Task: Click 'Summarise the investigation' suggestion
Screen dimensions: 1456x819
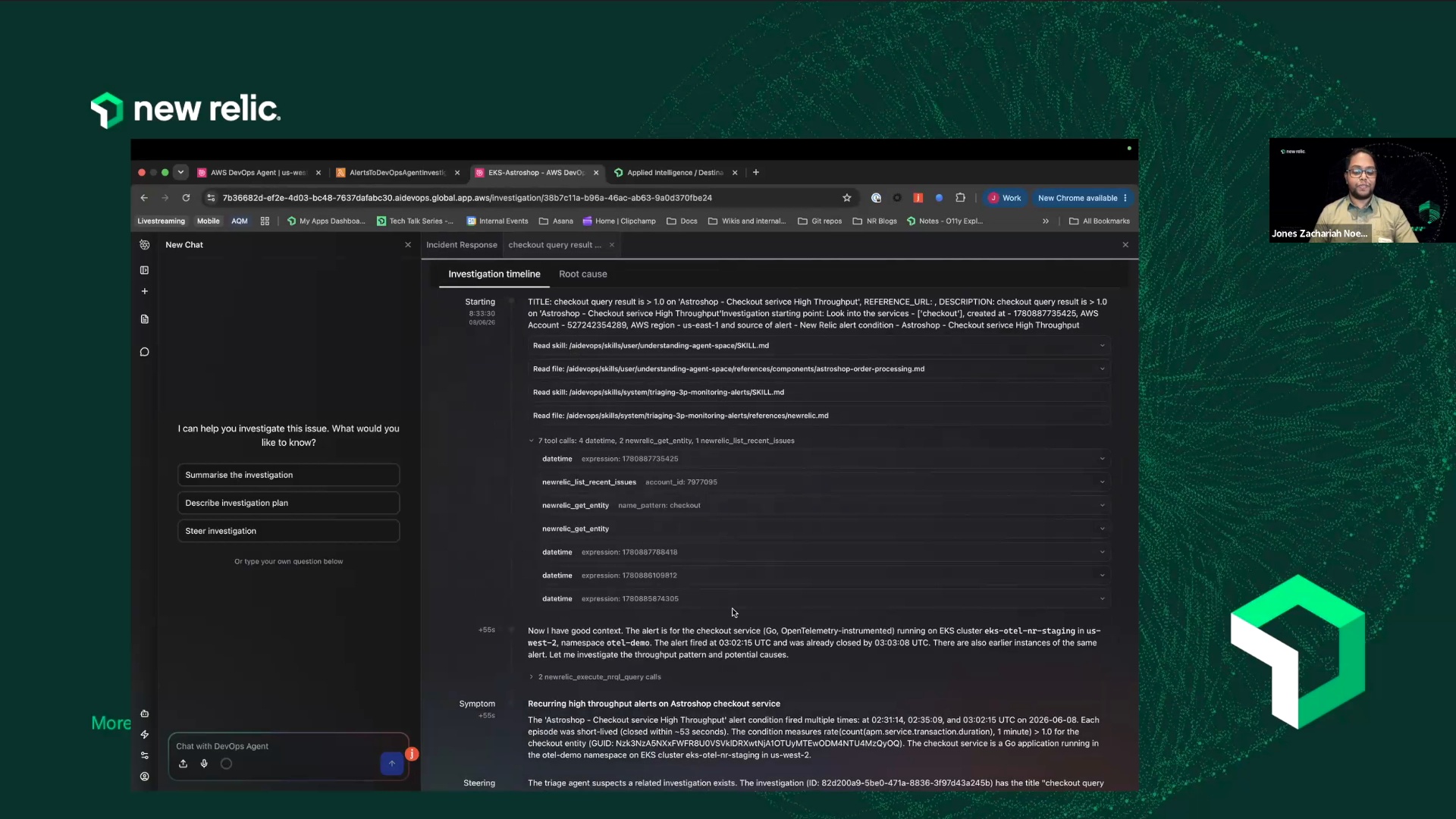Action: point(288,475)
